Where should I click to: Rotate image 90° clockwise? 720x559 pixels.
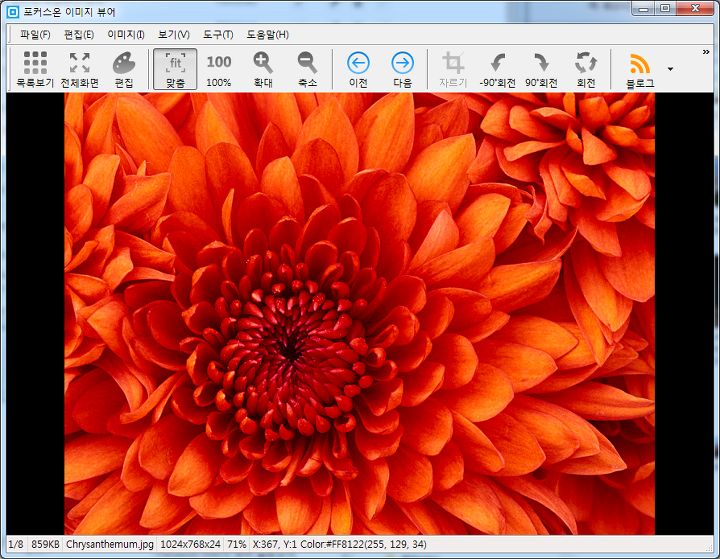tap(541, 69)
